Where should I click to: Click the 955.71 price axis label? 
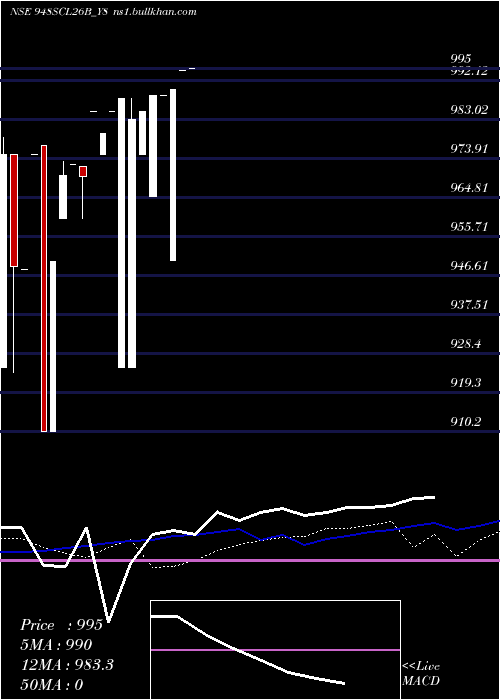[469, 227]
